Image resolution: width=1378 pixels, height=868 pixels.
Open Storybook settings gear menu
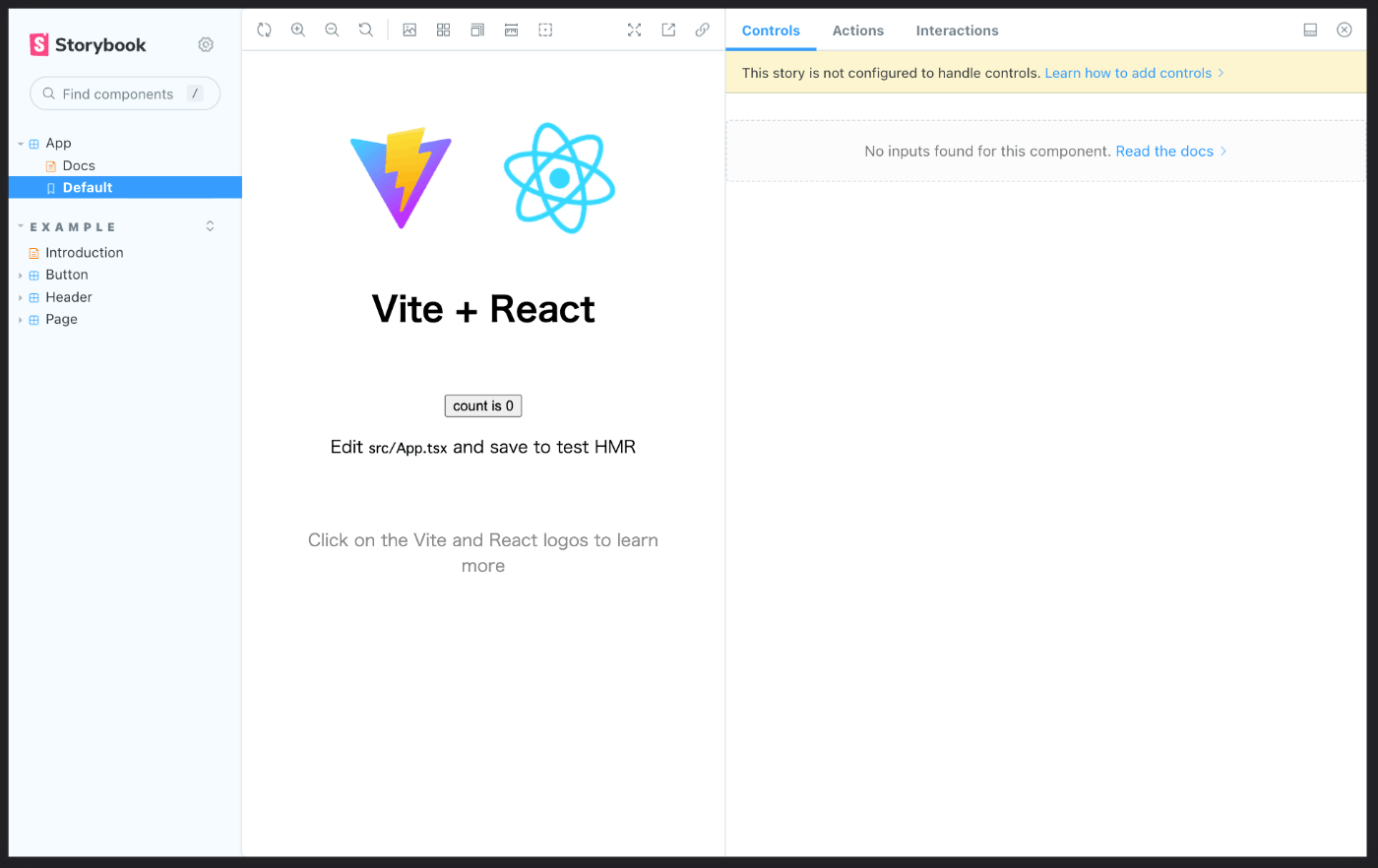point(206,44)
